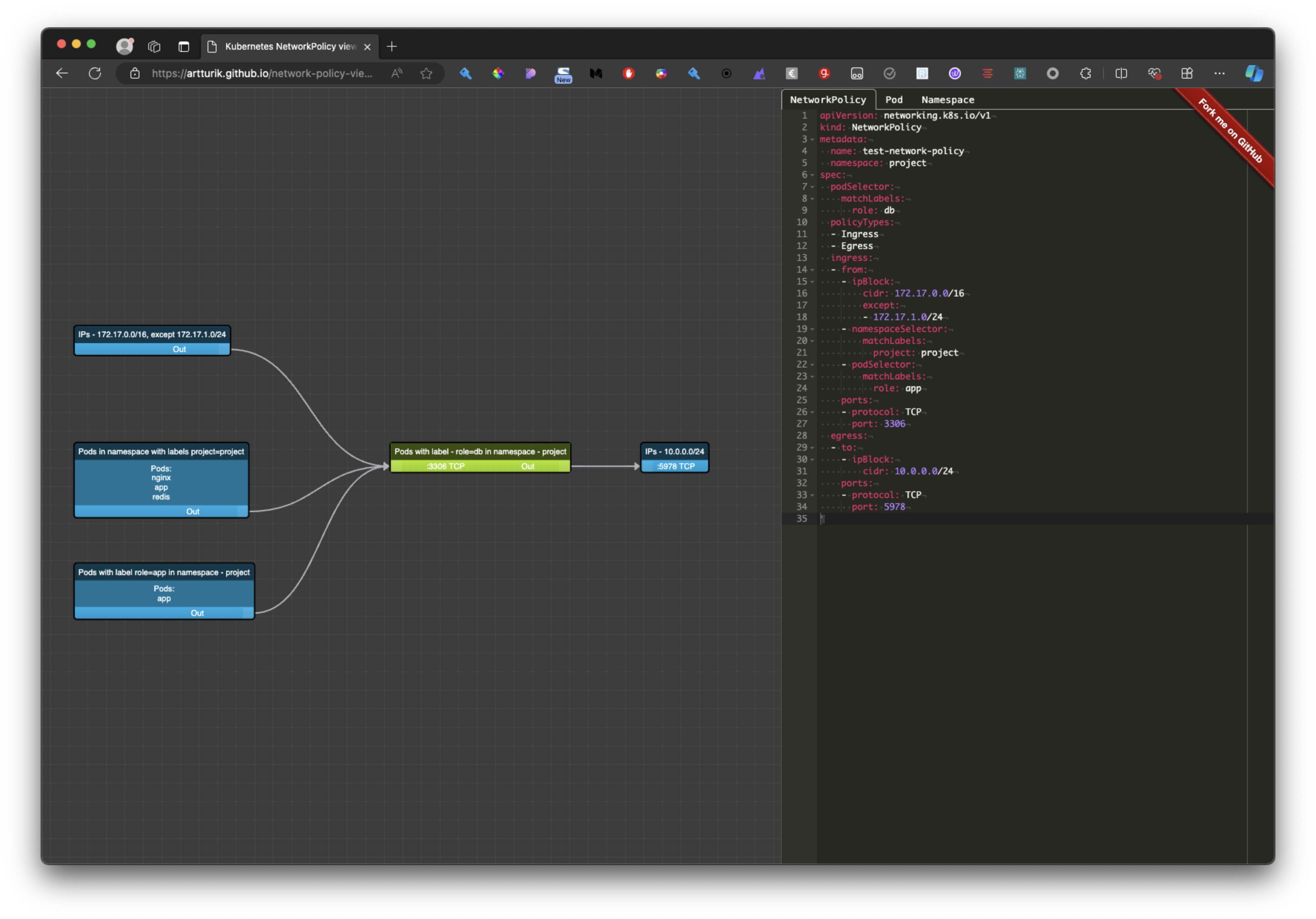Switch to the Namespace tab
The height and width of the screenshot is (919, 1316).
[x=947, y=100]
